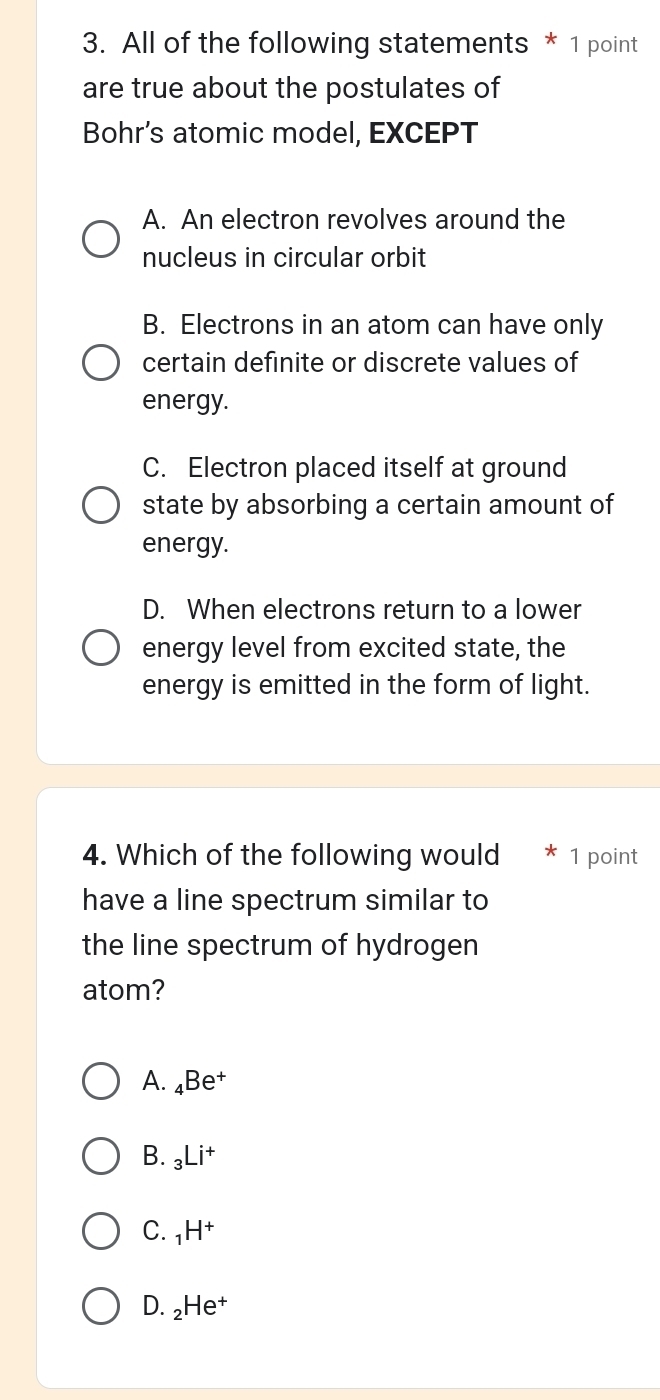The width and height of the screenshot is (660, 1400).
Task: Choose the ₃Li⁺ option
Action: (100, 1156)
